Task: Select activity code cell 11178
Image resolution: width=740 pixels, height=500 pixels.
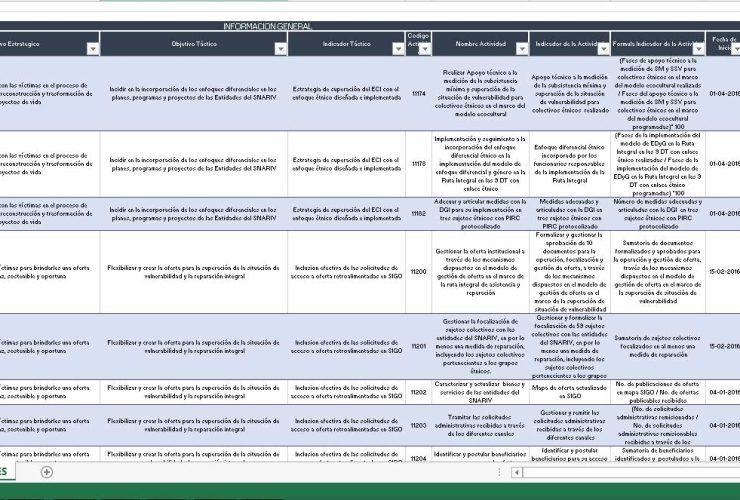Action: coord(419,164)
